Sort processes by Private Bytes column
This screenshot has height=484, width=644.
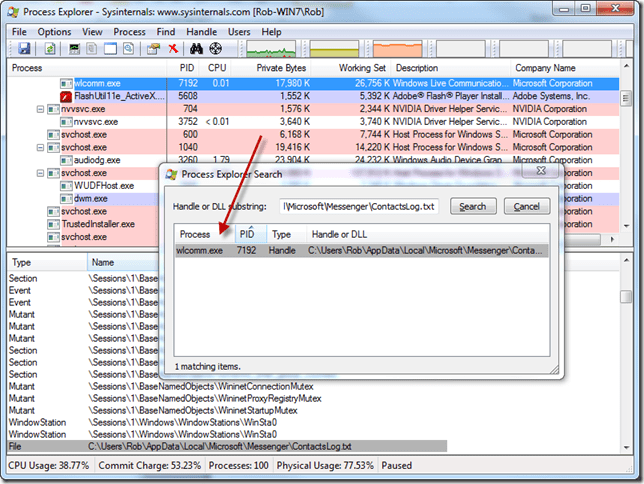(x=280, y=68)
